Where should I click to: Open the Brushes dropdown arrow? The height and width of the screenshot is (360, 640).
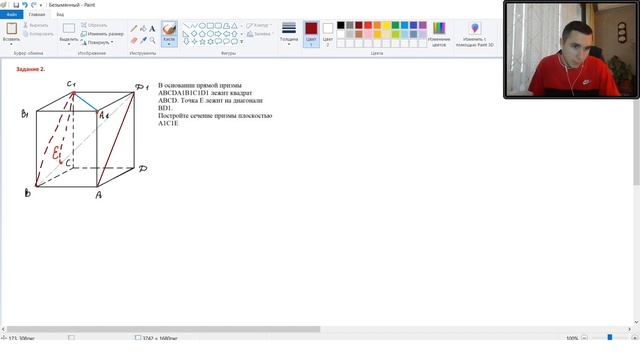169,43
